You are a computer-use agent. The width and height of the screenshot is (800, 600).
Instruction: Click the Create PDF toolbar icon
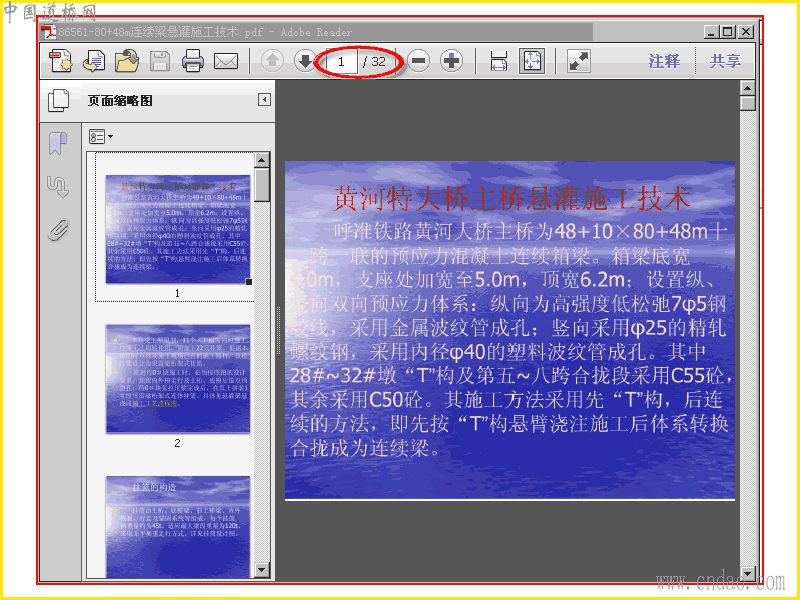point(61,61)
